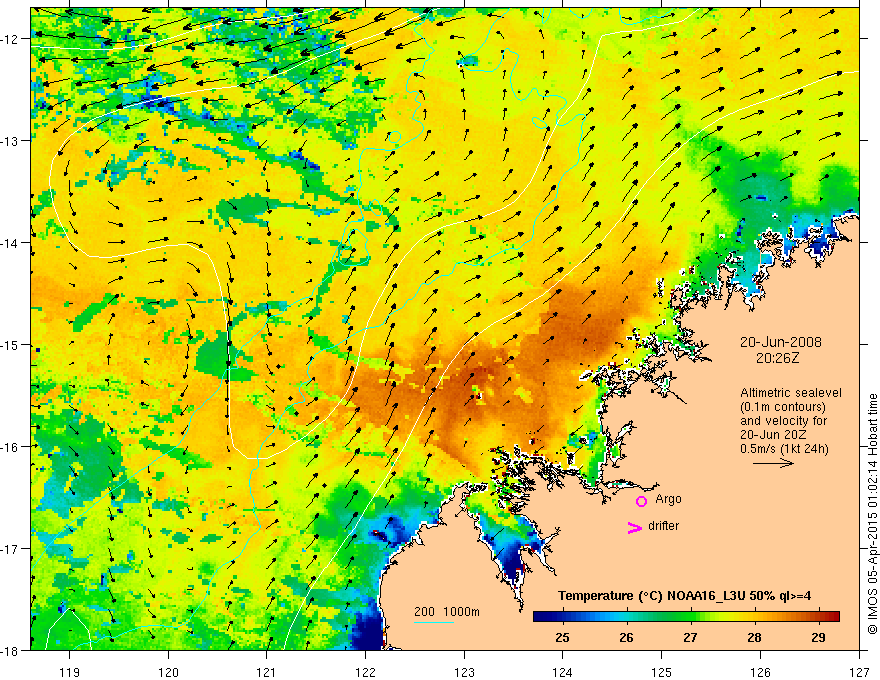The height and width of the screenshot is (680, 880).
Task: Click the '120' longitude axis label
Action: coord(168,672)
